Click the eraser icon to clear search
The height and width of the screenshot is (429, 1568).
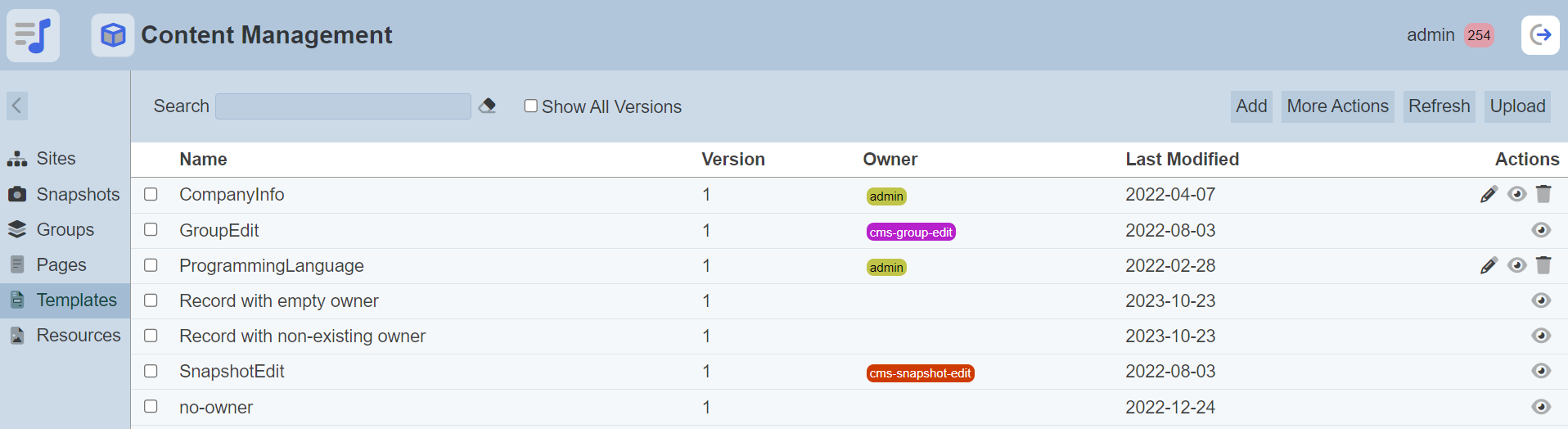(487, 106)
